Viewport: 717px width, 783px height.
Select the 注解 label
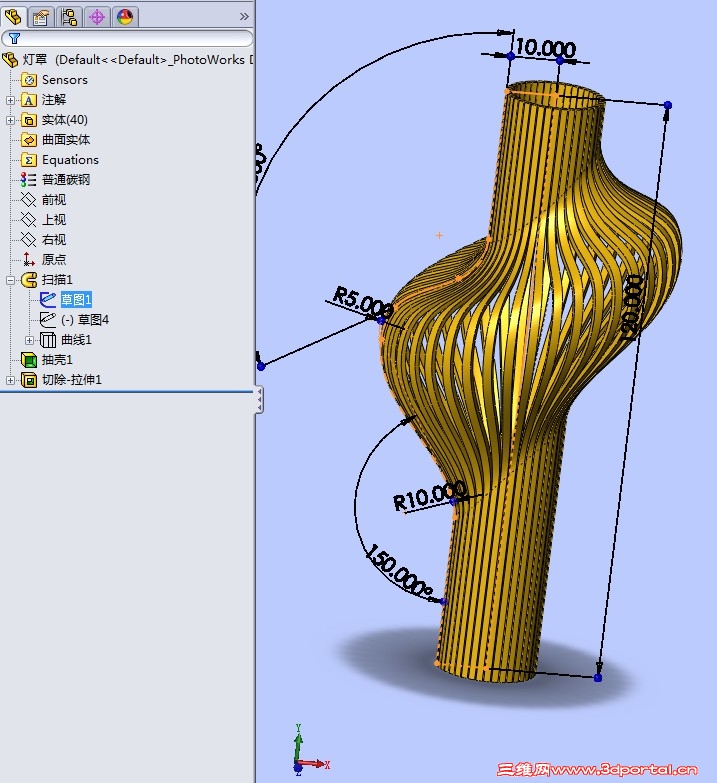point(54,100)
